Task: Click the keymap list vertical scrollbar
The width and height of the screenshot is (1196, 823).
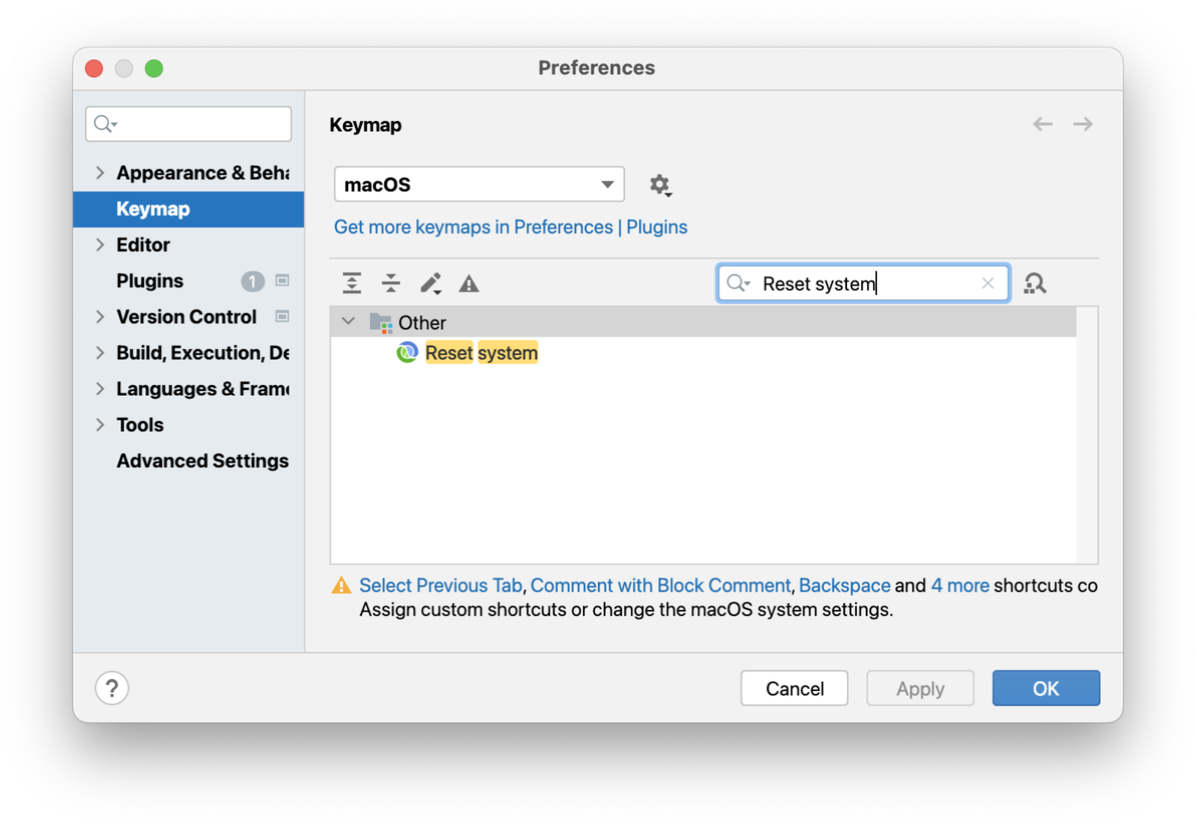Action: point(1087,435)
